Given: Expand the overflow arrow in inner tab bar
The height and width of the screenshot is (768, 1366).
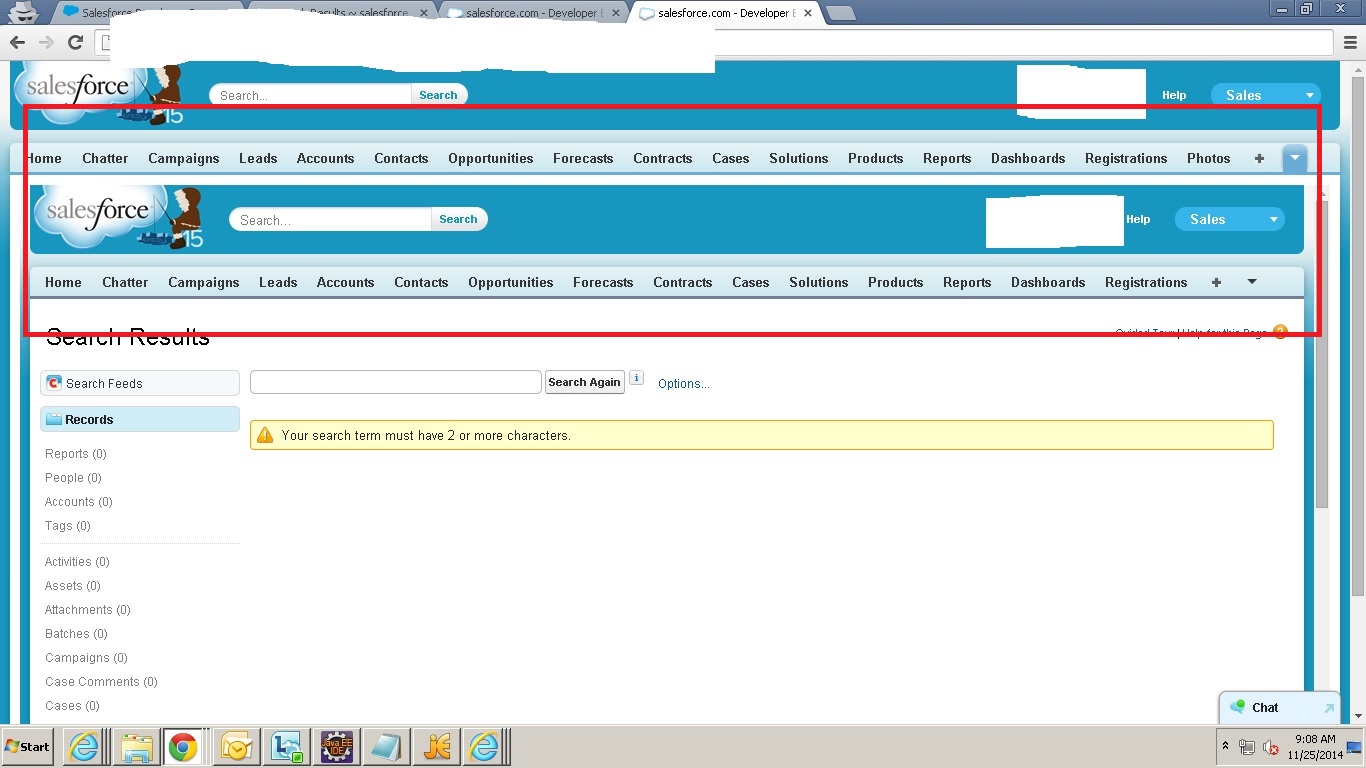Looking at the screenshot, I should (x=1252, y=282).
